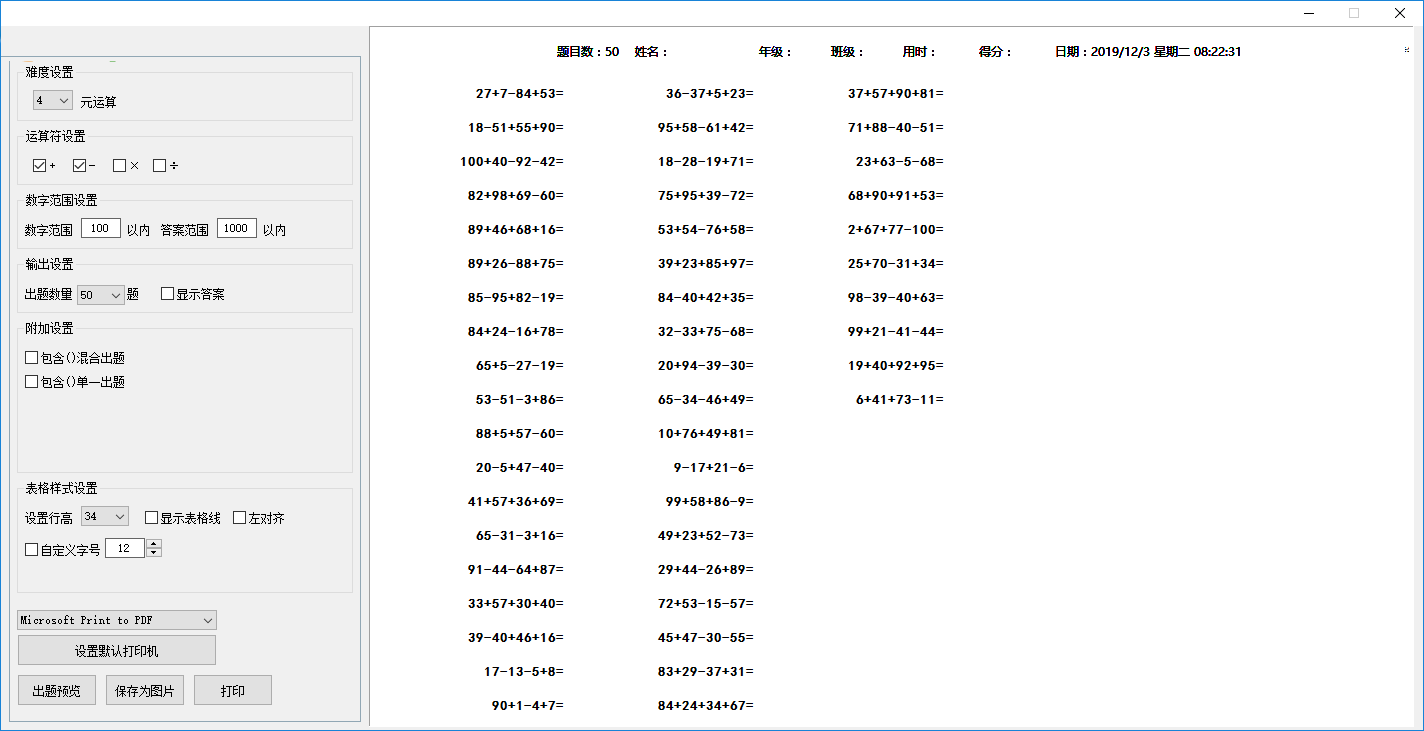
Task: Minimize the application window
Action: 1308,13
